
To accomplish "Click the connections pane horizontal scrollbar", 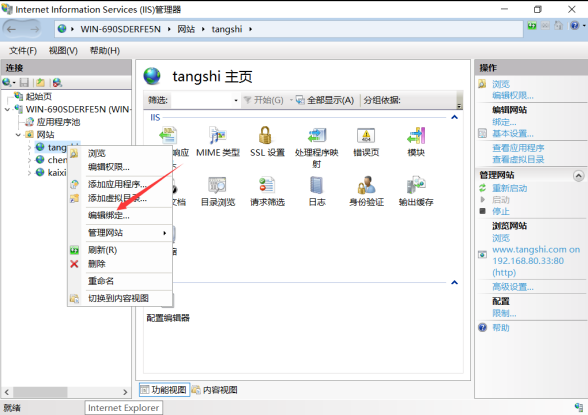I will pos(66,392).
